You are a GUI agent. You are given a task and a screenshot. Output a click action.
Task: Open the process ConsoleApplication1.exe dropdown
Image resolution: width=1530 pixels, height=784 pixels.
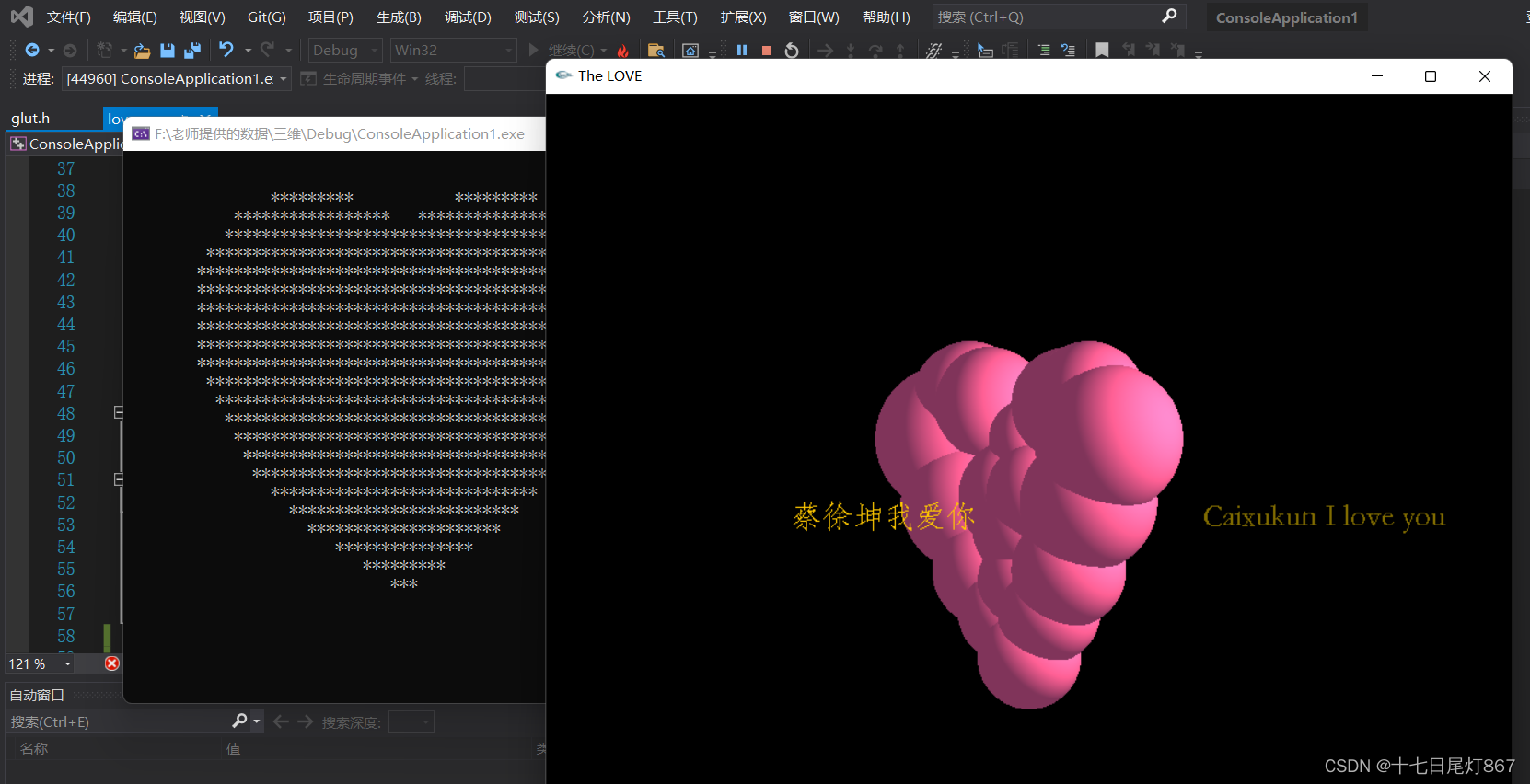pyautogui.click(x=177, y=79)
